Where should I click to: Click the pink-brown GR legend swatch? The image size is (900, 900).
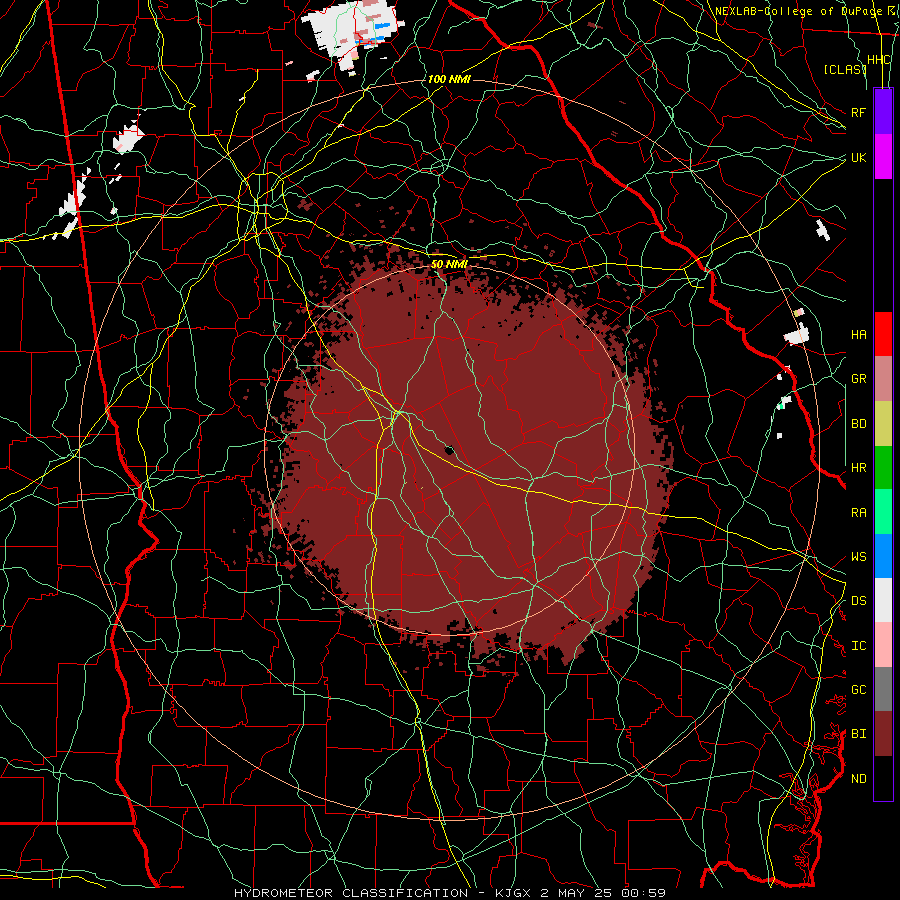[883, 379]
